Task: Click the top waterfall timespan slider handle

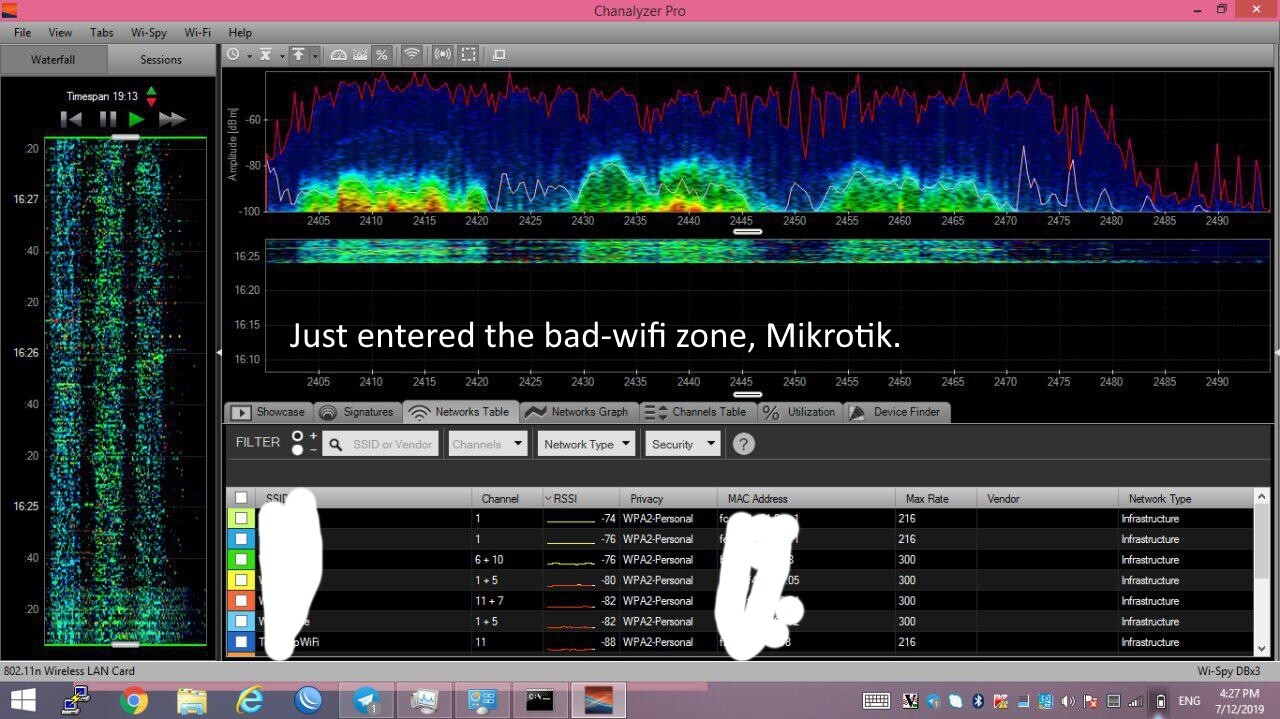Action: tap(126, 136)
